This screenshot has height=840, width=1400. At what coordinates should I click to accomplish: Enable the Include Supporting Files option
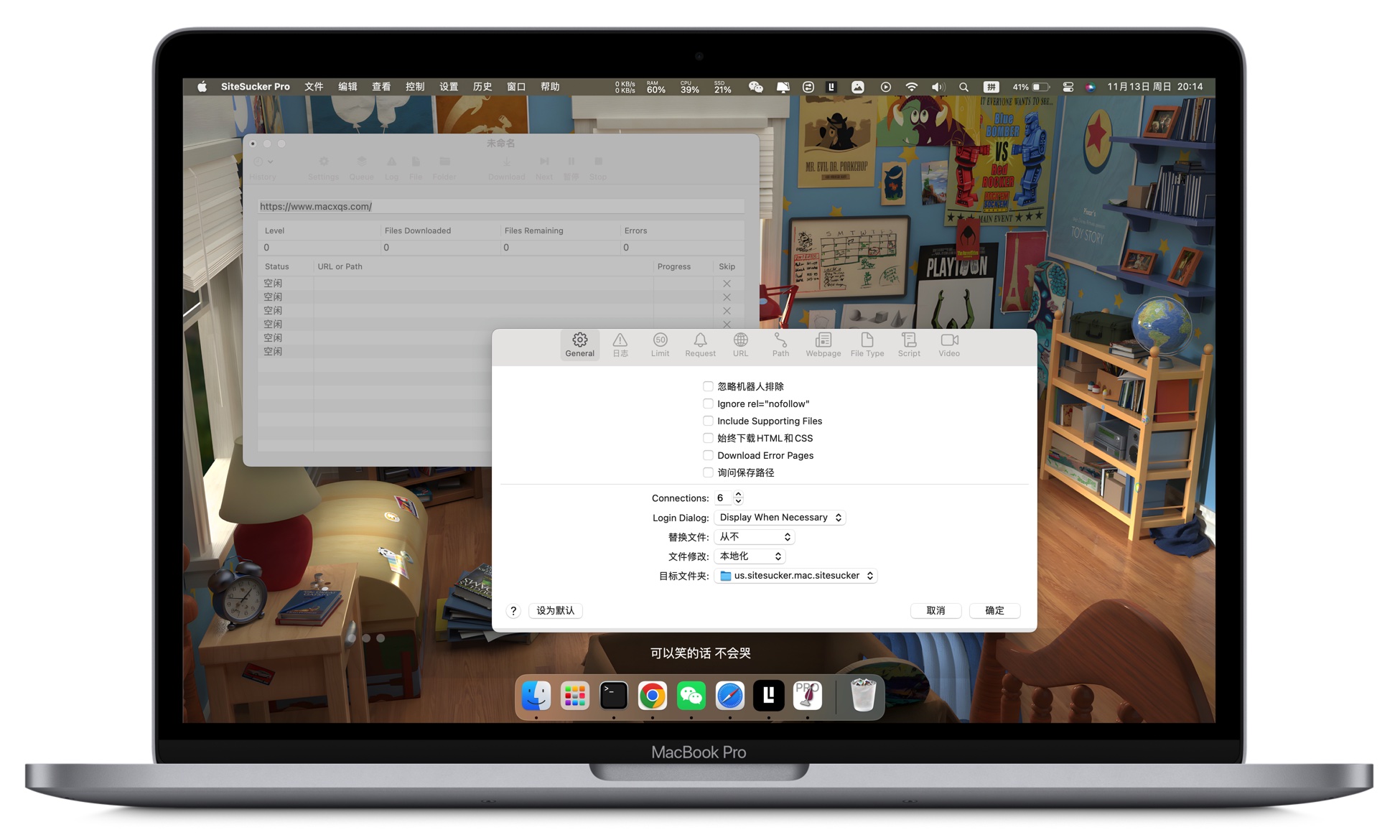[708, 420]
